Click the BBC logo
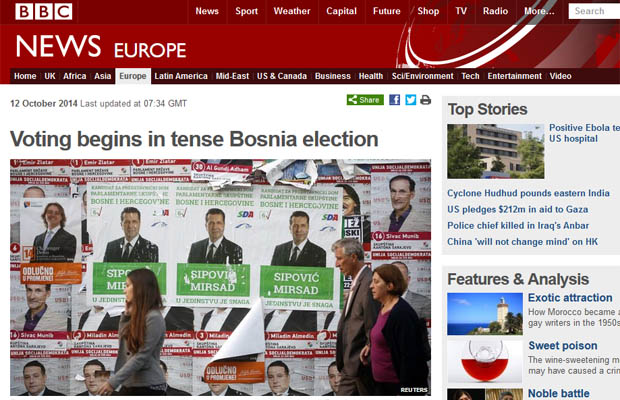 point(44,11)
